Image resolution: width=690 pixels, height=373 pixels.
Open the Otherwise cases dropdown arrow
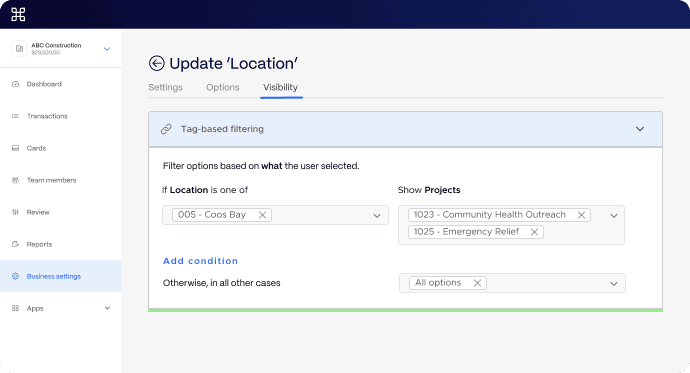(x=614, y=284)
